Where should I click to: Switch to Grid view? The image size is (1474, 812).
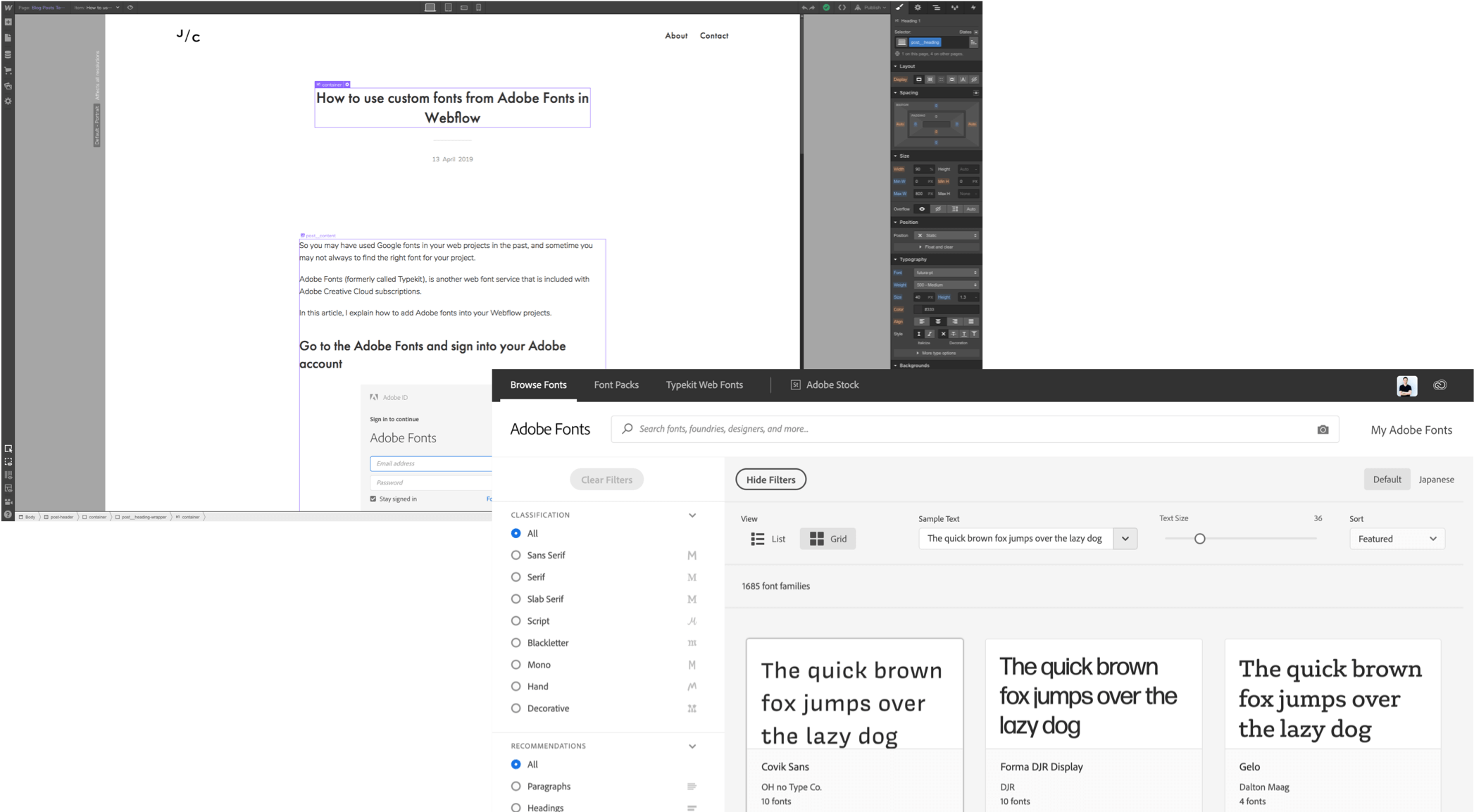(827, 539)
